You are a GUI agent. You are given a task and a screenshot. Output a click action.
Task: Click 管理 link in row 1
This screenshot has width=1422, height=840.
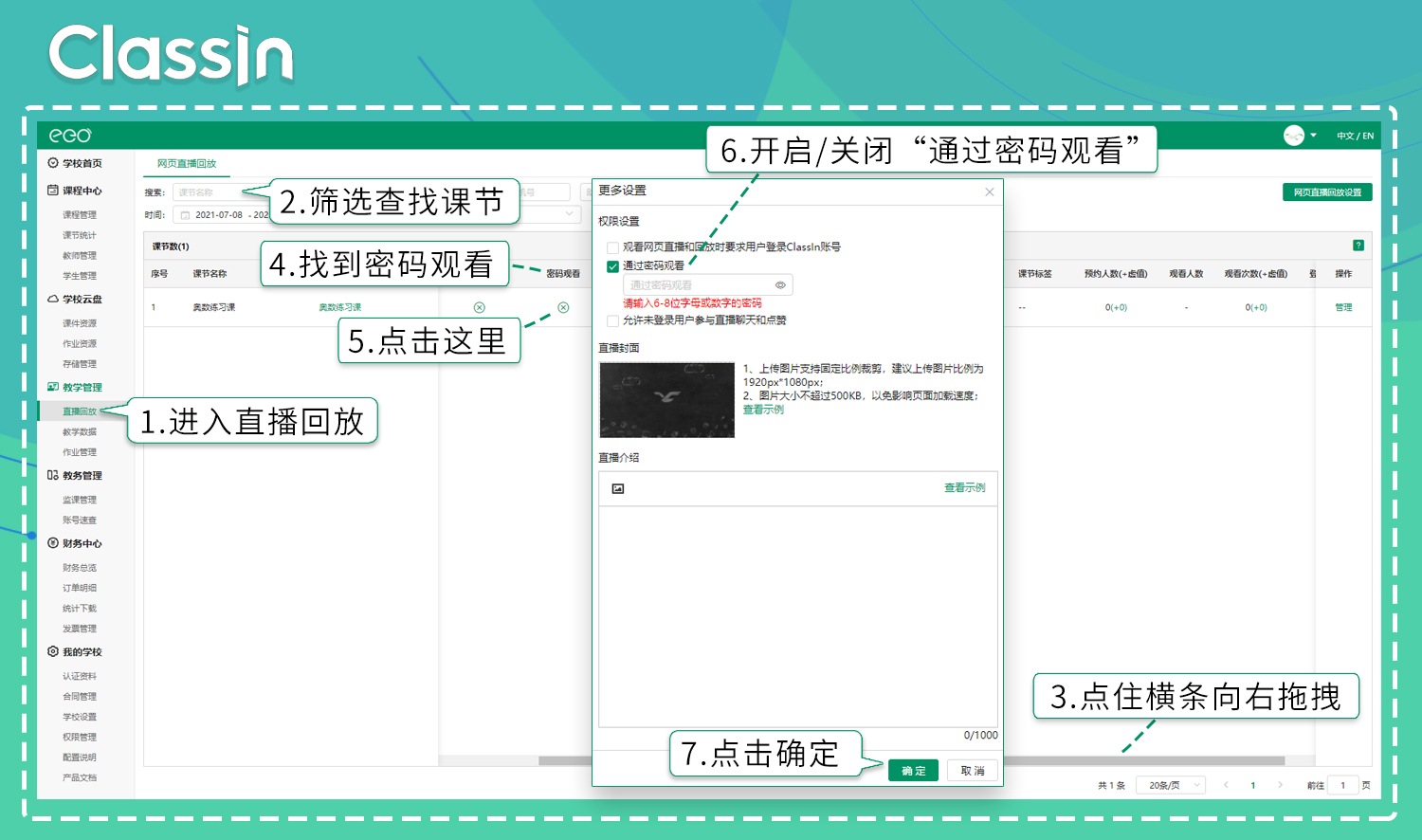point(1343,307)
